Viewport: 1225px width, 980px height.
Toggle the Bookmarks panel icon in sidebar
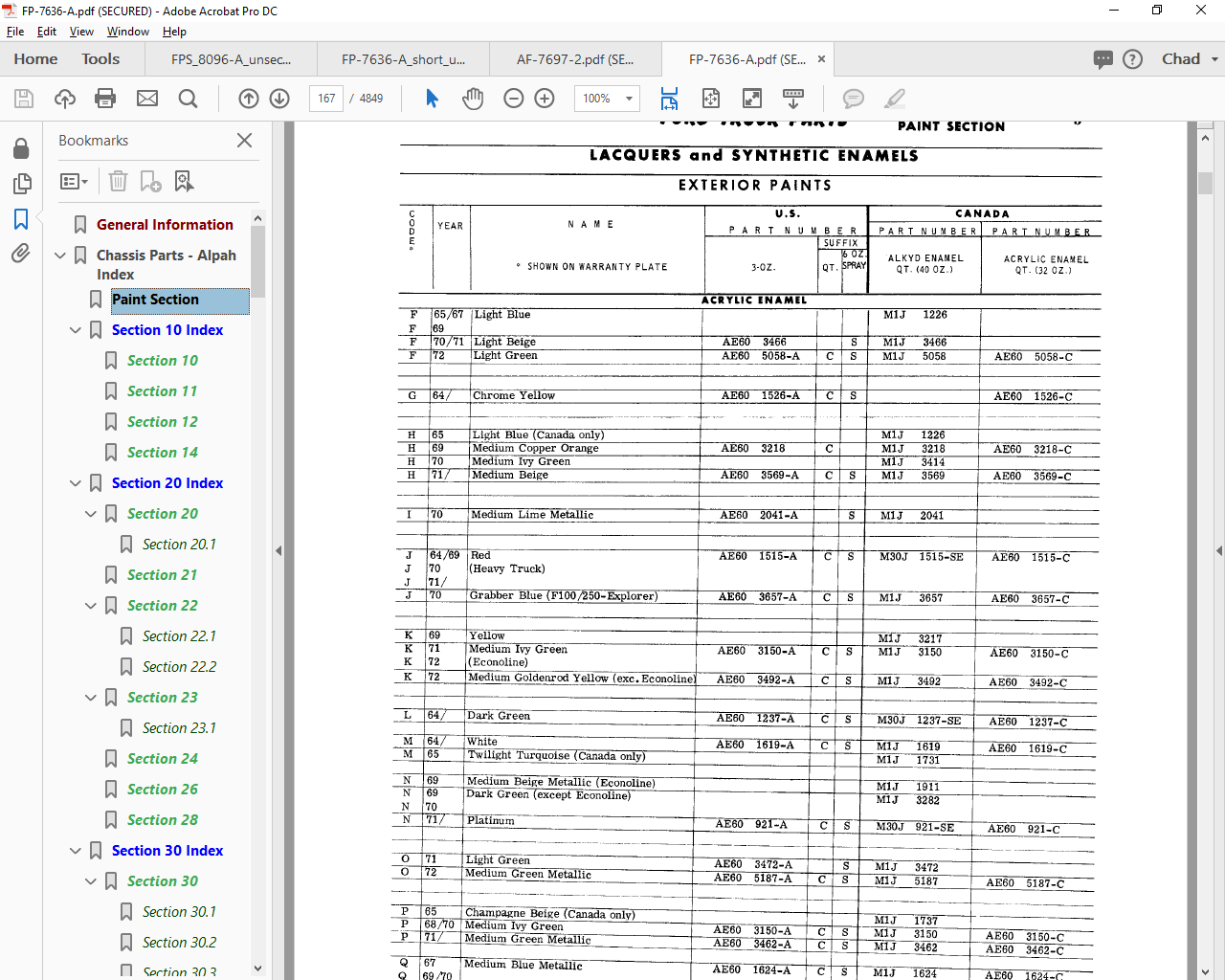(x=20, y=219)
